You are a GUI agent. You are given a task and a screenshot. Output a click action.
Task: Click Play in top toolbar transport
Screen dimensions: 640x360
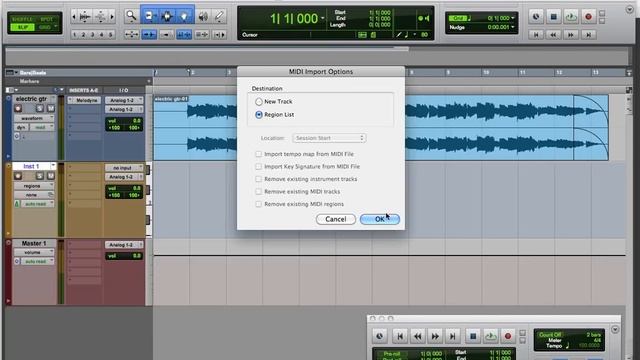571,17
